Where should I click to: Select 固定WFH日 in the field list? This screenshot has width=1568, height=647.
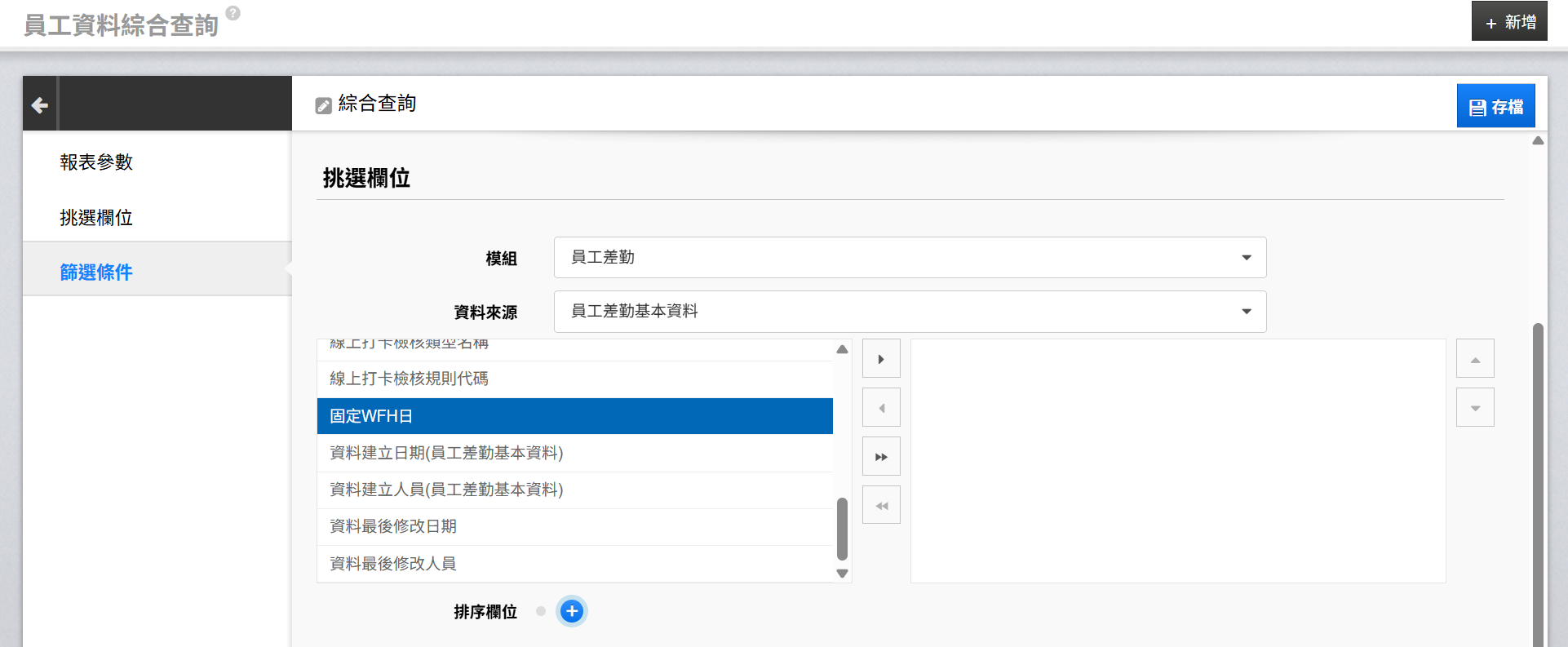[x=574, y=416]
